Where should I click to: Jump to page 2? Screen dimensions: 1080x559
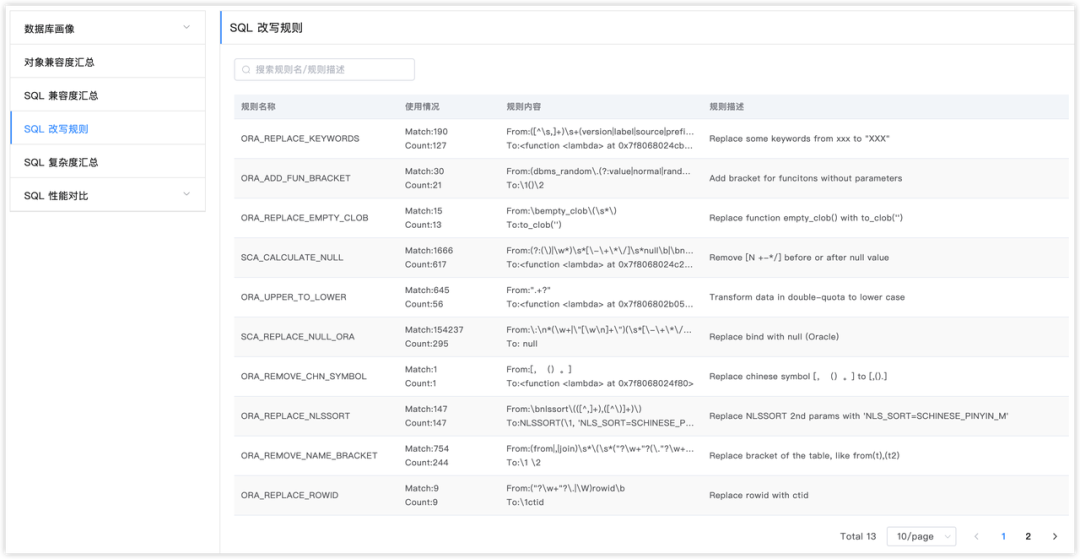click(x=1028, y=536)
